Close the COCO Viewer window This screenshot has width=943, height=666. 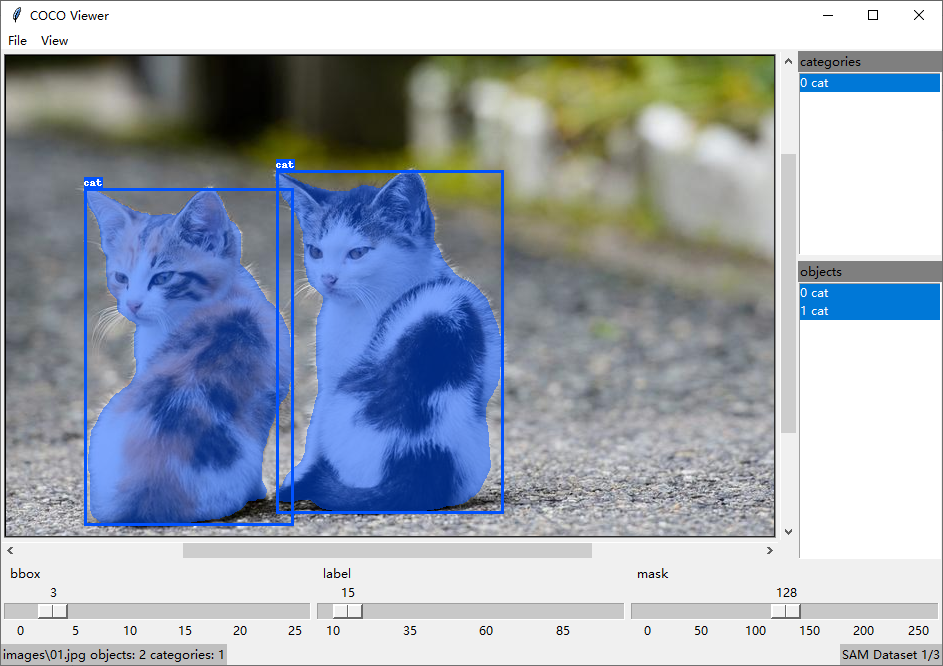click(x=918, y=15)
